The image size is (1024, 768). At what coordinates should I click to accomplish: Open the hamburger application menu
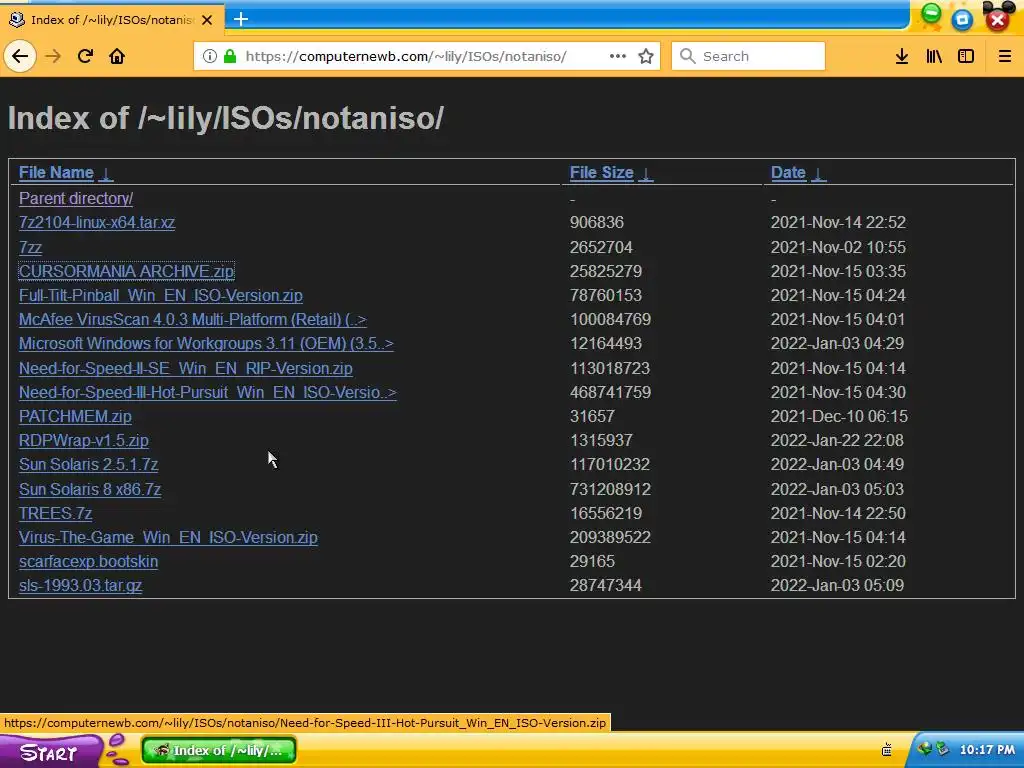click(1005, 56)
